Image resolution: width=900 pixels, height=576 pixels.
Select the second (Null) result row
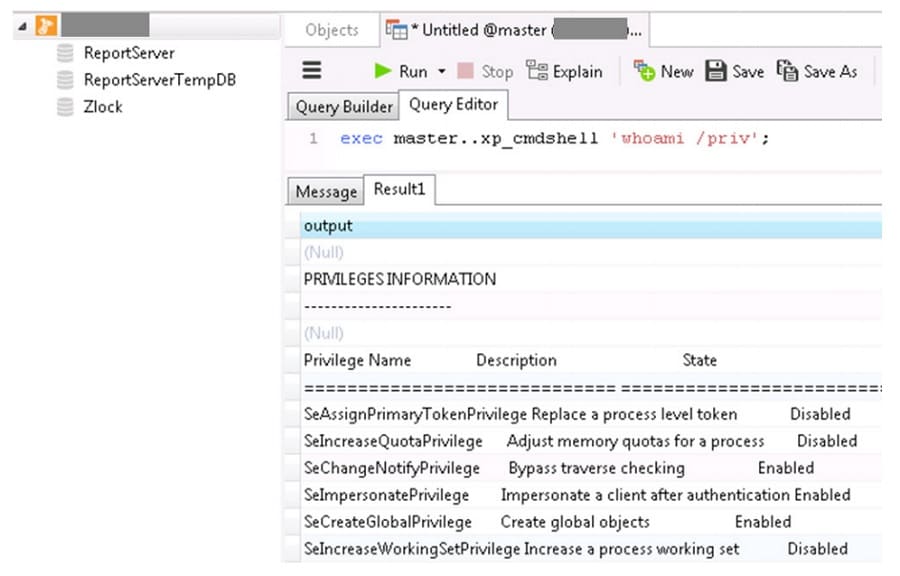[591, 333]
